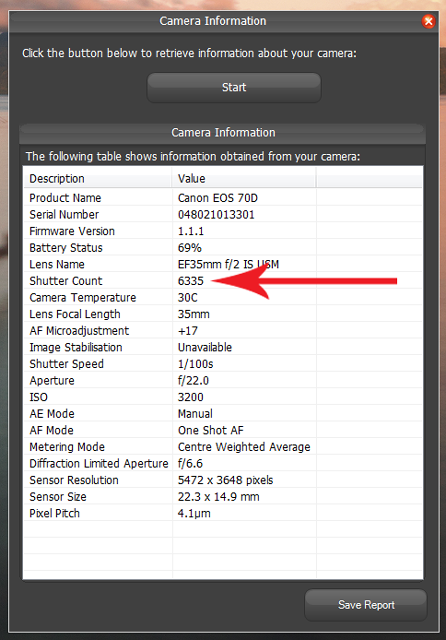This screenshot has width=446, height=640.
Task: Close the Camera Information dialog
Action: point(428,21)
